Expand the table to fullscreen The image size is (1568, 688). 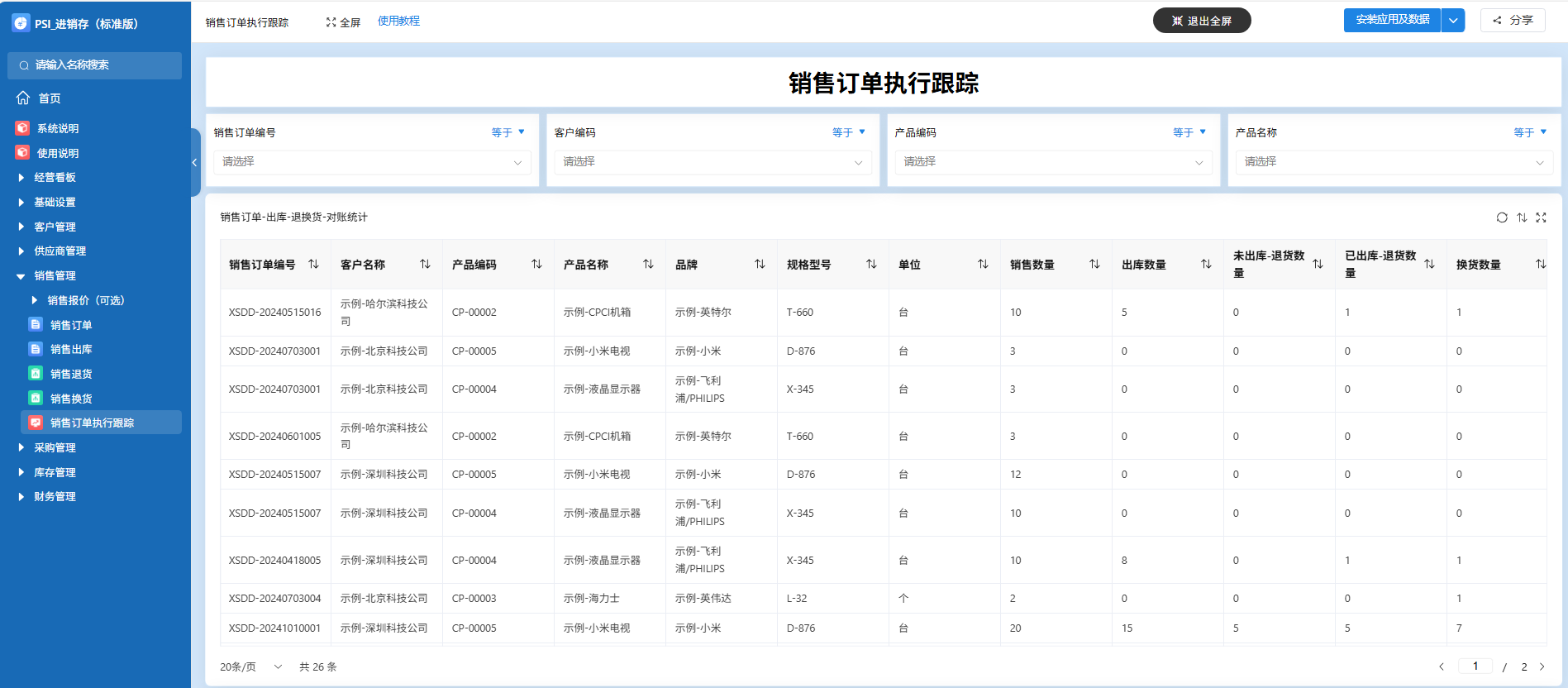1541,217
